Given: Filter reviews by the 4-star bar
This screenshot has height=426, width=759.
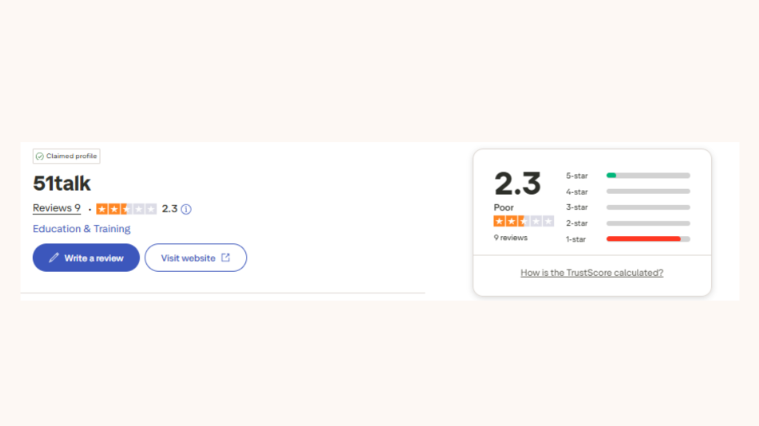Looking at the screenshot, I should click(x=648, y=191).
